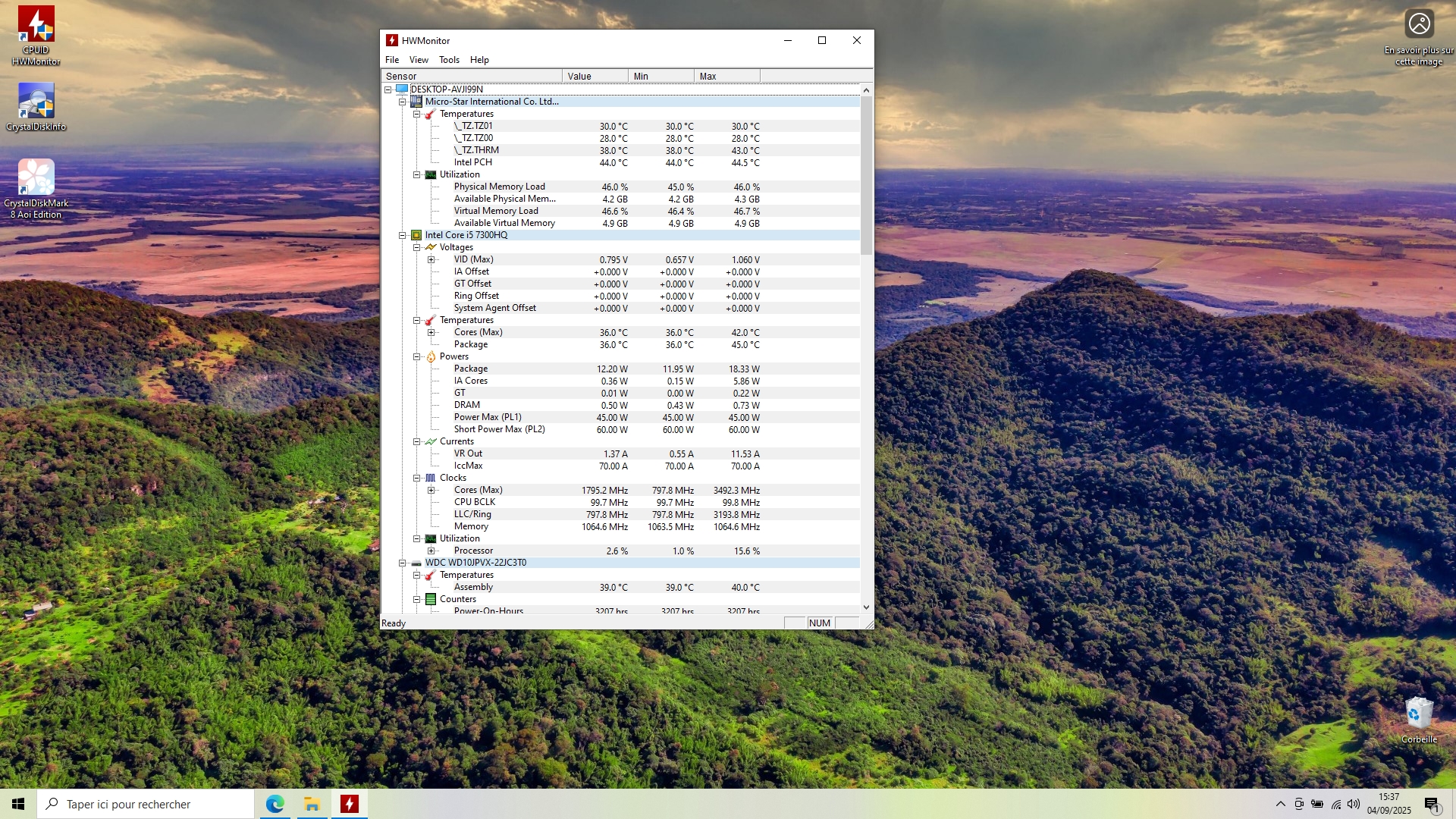Image resolution: width=1456 pixels, height=819 pixels.
Task: Expand the Cores (Max) clocks entry
Action: (431, 490)
